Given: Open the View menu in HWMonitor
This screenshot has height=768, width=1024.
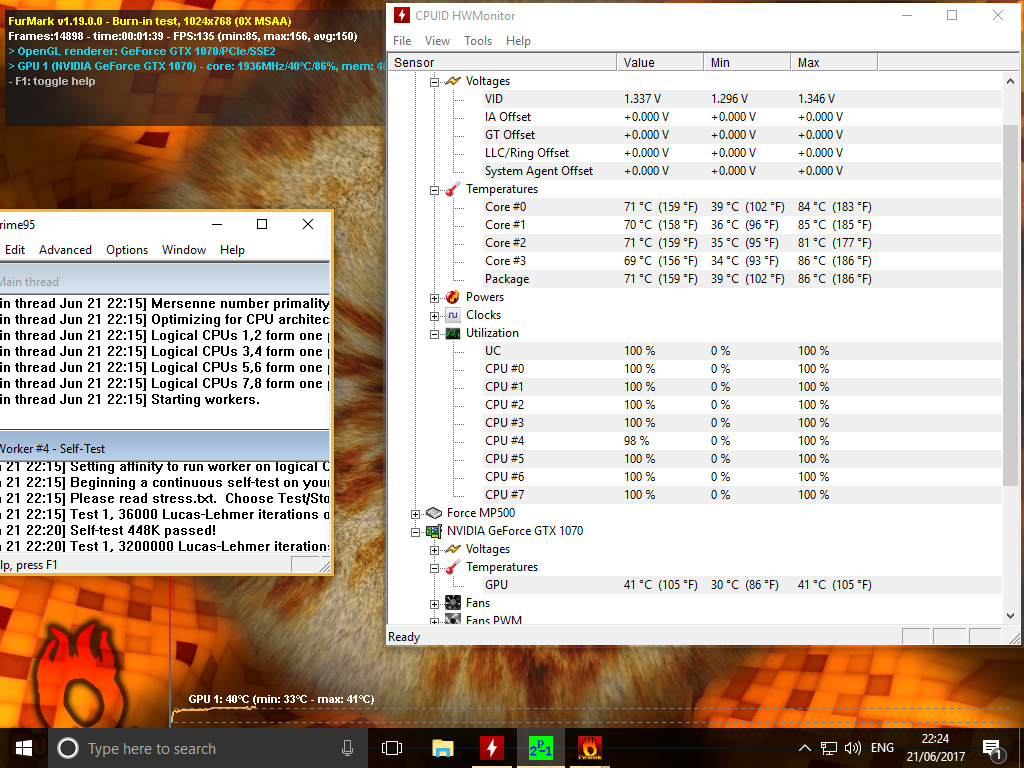Looking at the screenshot, I should [438, 40].
